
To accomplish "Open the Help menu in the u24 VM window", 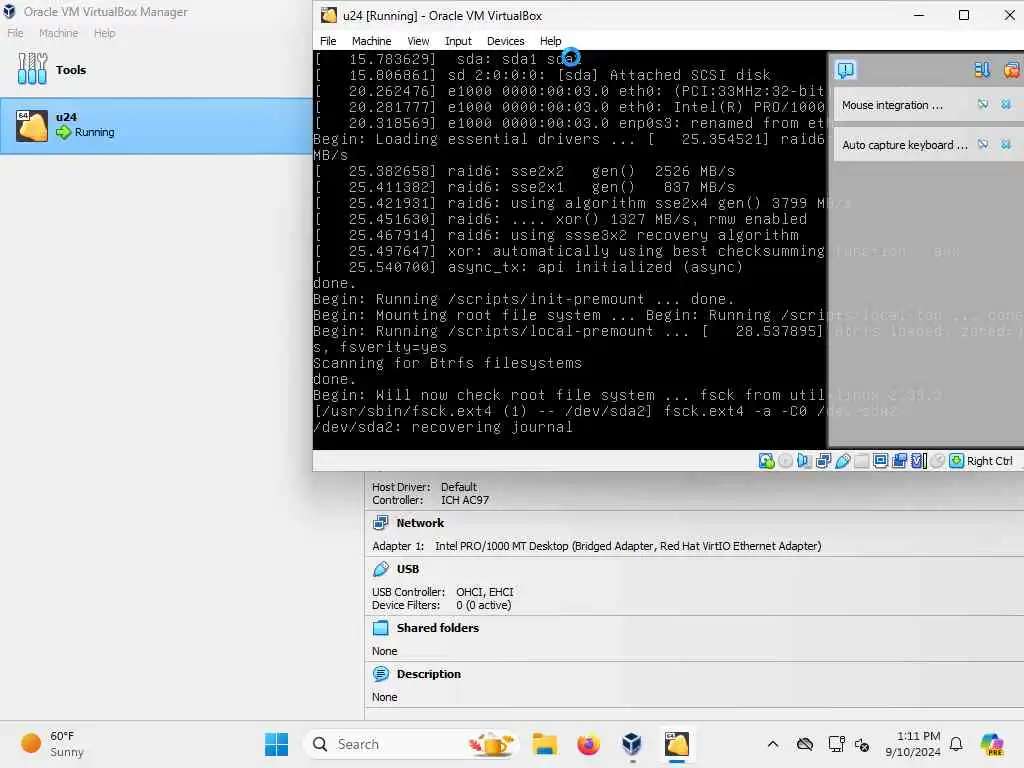I will pyautogui.click(x=550, y=40).
